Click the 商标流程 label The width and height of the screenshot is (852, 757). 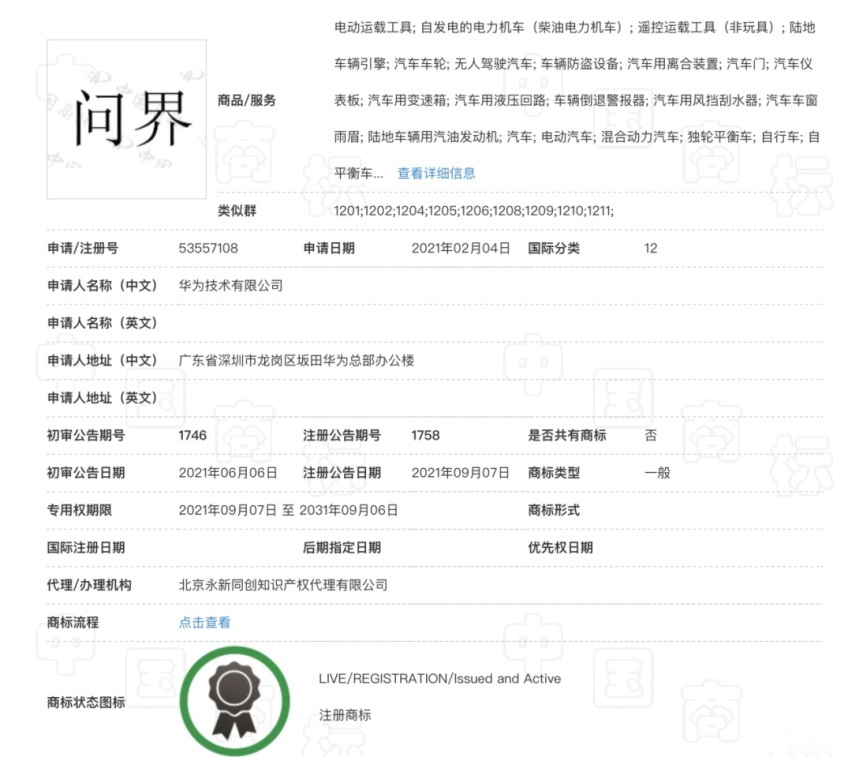click(x=73, y=622)
